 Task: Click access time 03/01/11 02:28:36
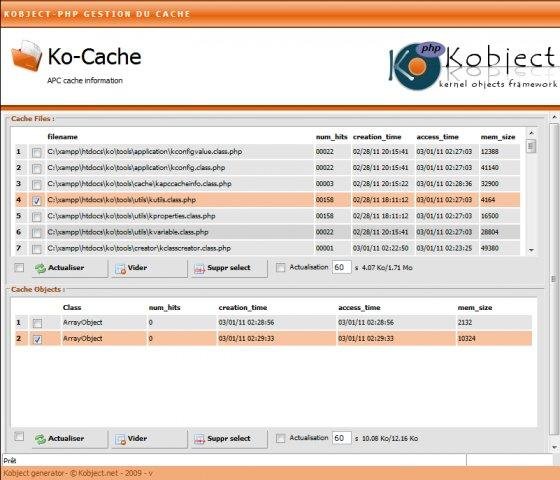tap(444, 184)
